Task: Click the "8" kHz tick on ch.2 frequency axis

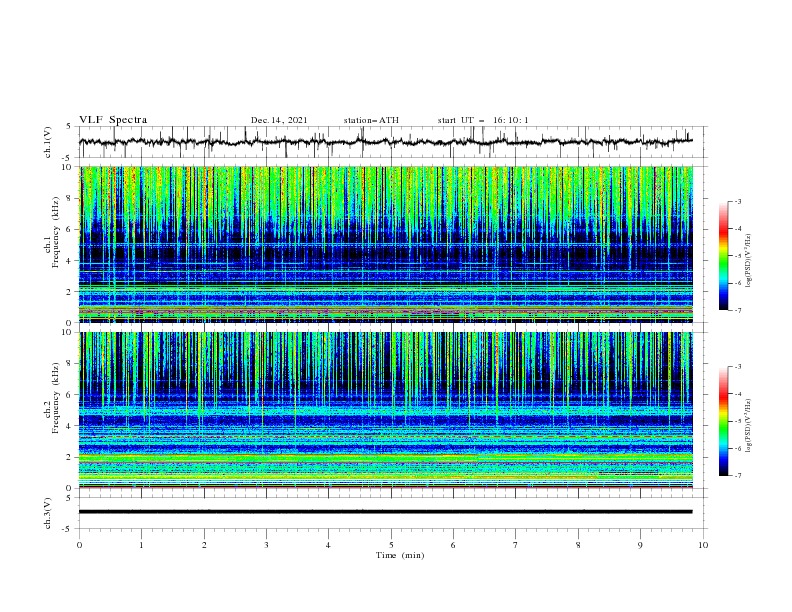Action: click(69, 364)
